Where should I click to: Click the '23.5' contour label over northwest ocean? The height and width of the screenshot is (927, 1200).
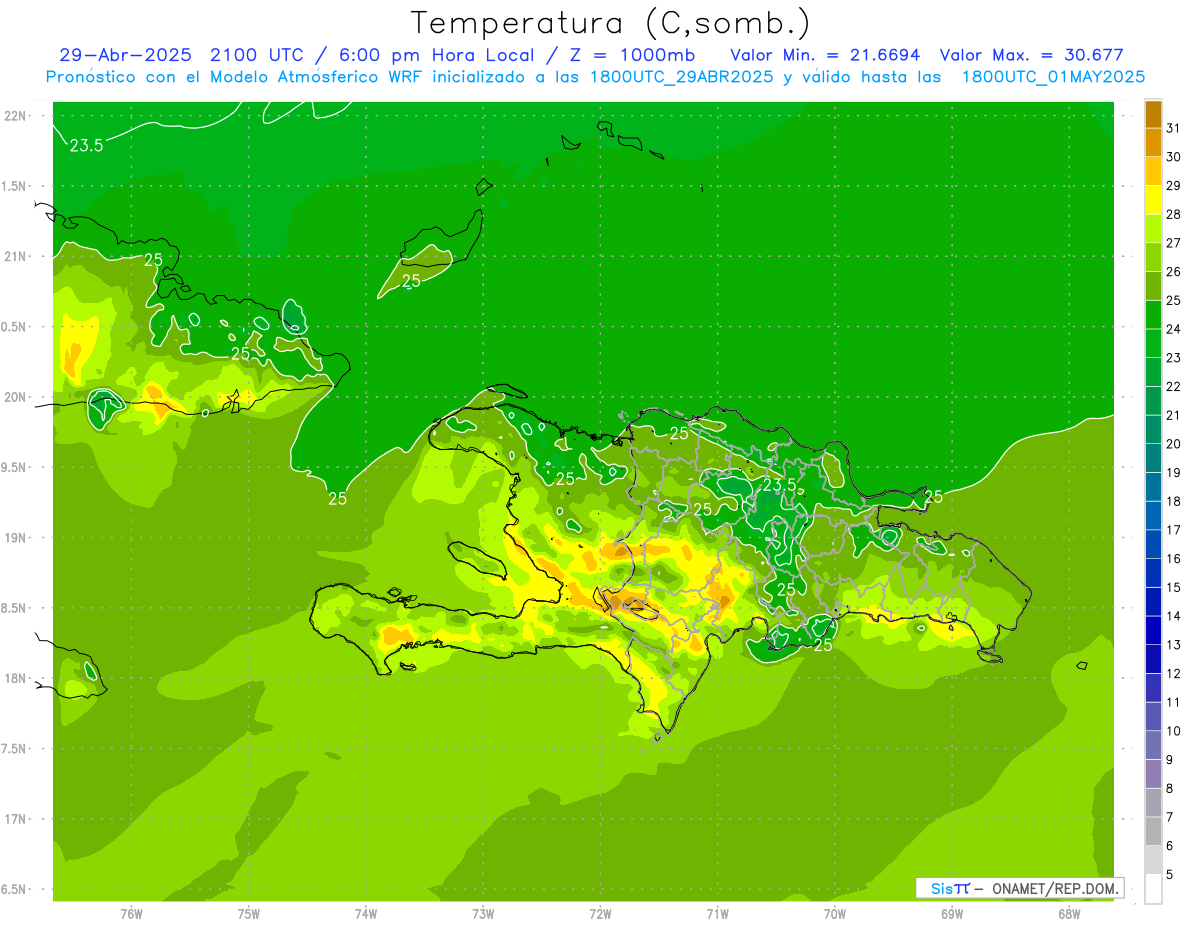86,146
